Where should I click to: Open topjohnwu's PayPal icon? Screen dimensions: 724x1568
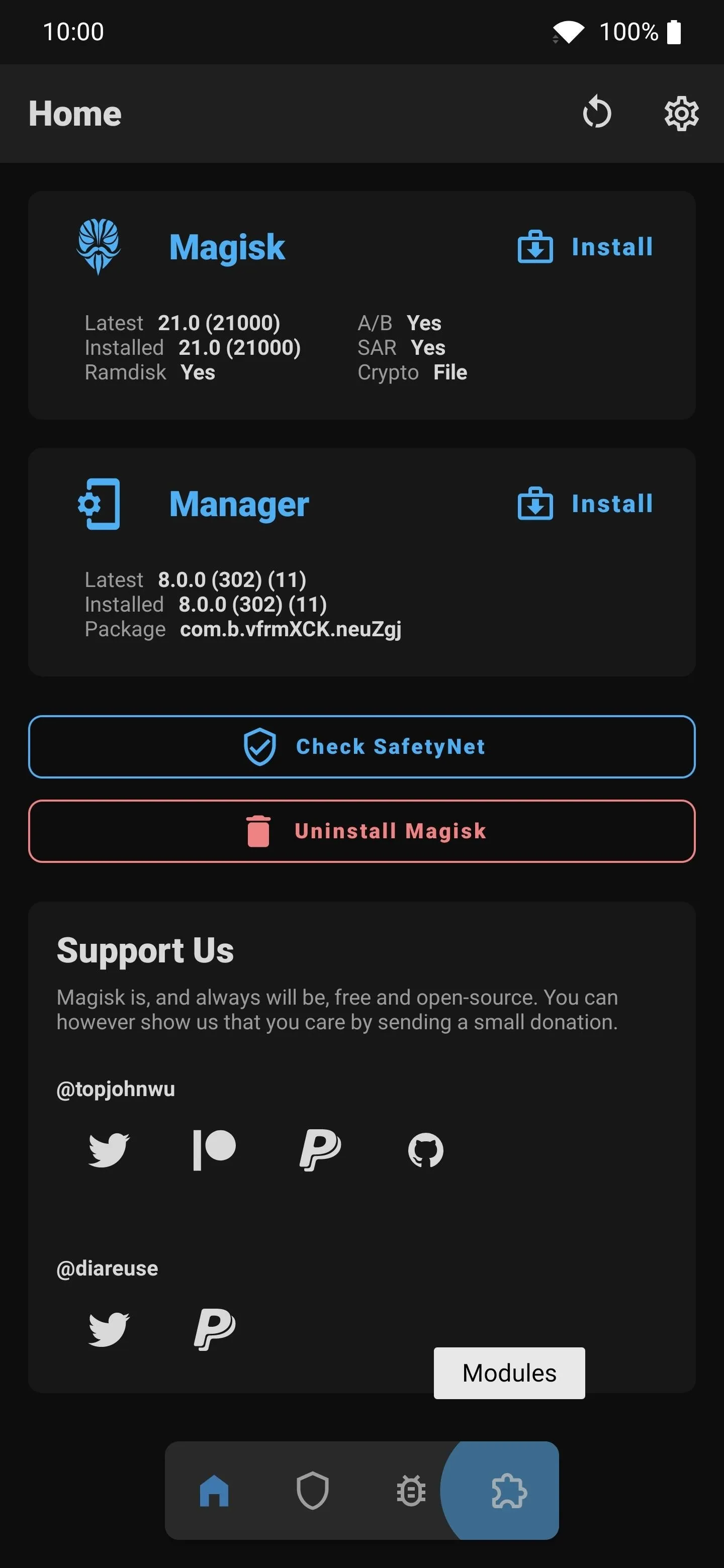click(x=320, y=1149)
